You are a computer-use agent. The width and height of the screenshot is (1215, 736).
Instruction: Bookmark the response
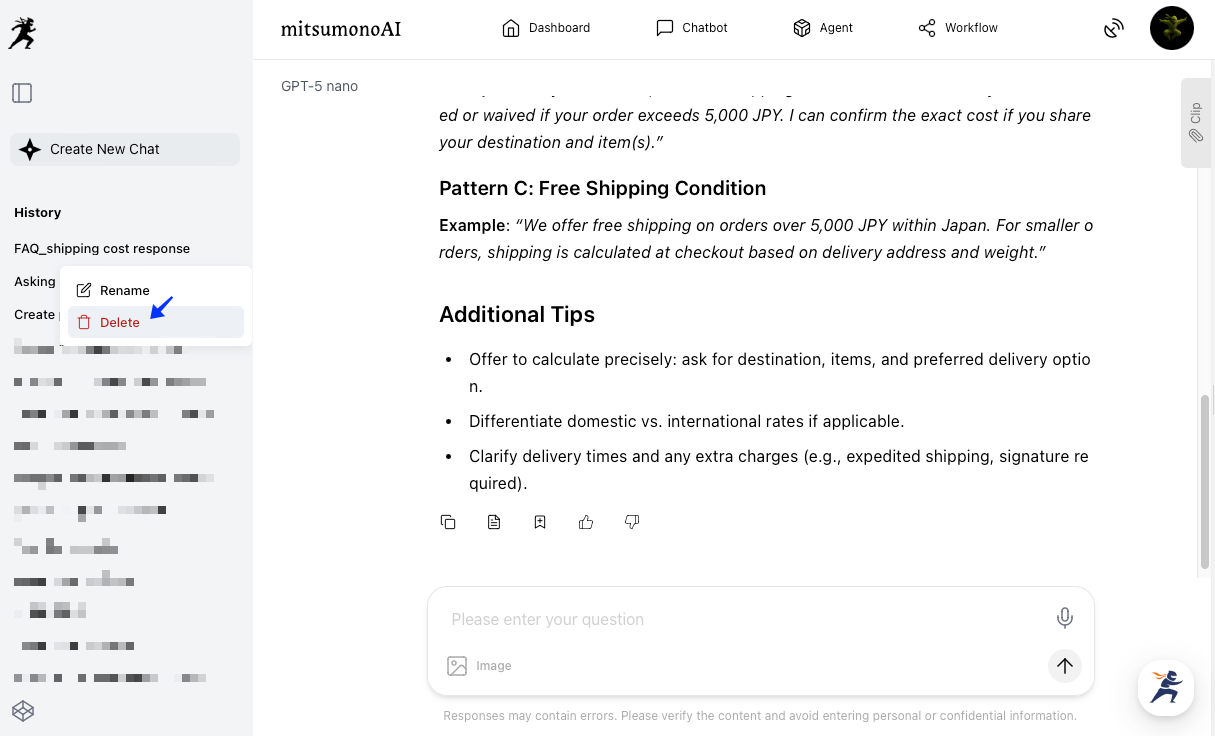pyautogui.click(x=540, y=522)
